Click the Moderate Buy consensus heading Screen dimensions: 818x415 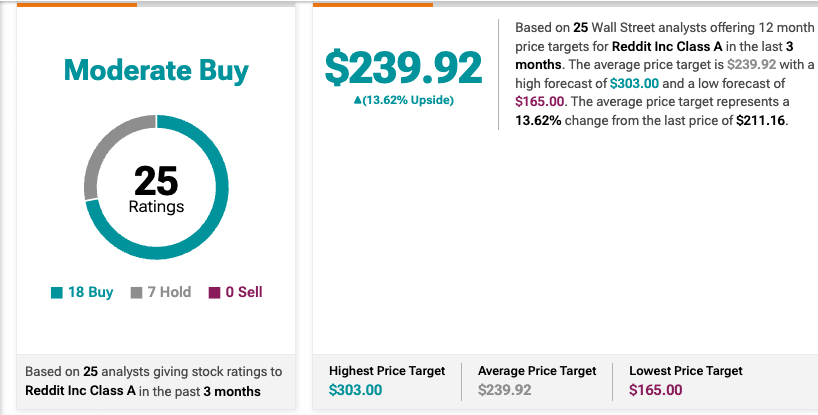click(x=156, y=71)
